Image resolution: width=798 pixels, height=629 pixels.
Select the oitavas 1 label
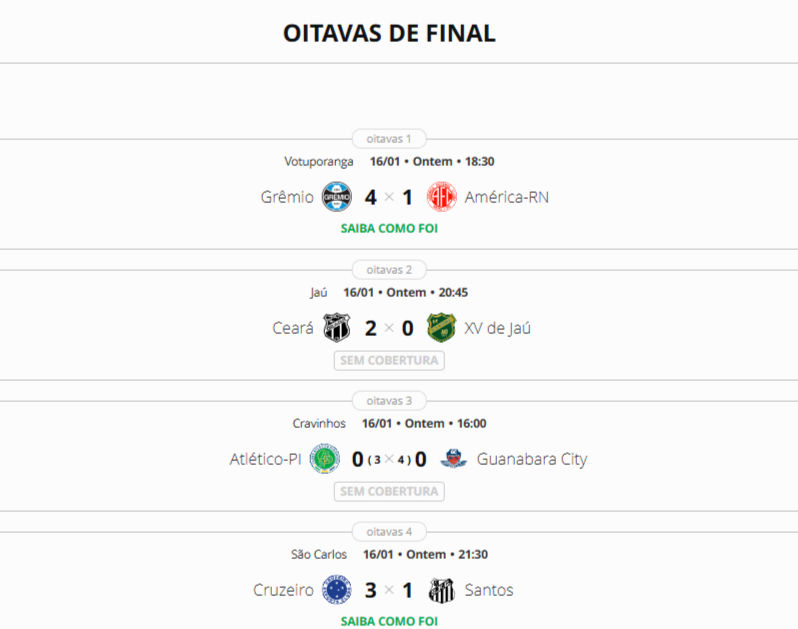pos(389,139)
